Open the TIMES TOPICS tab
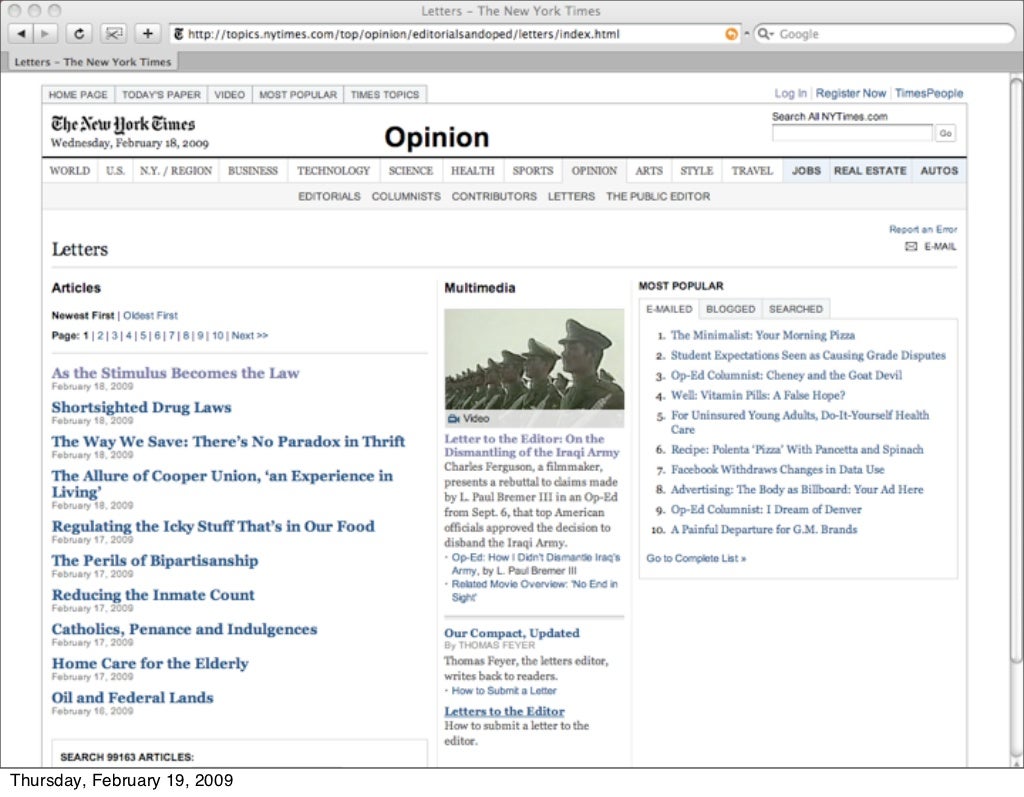Viewport: 1024px width, 797px height. tap(385, 95)
